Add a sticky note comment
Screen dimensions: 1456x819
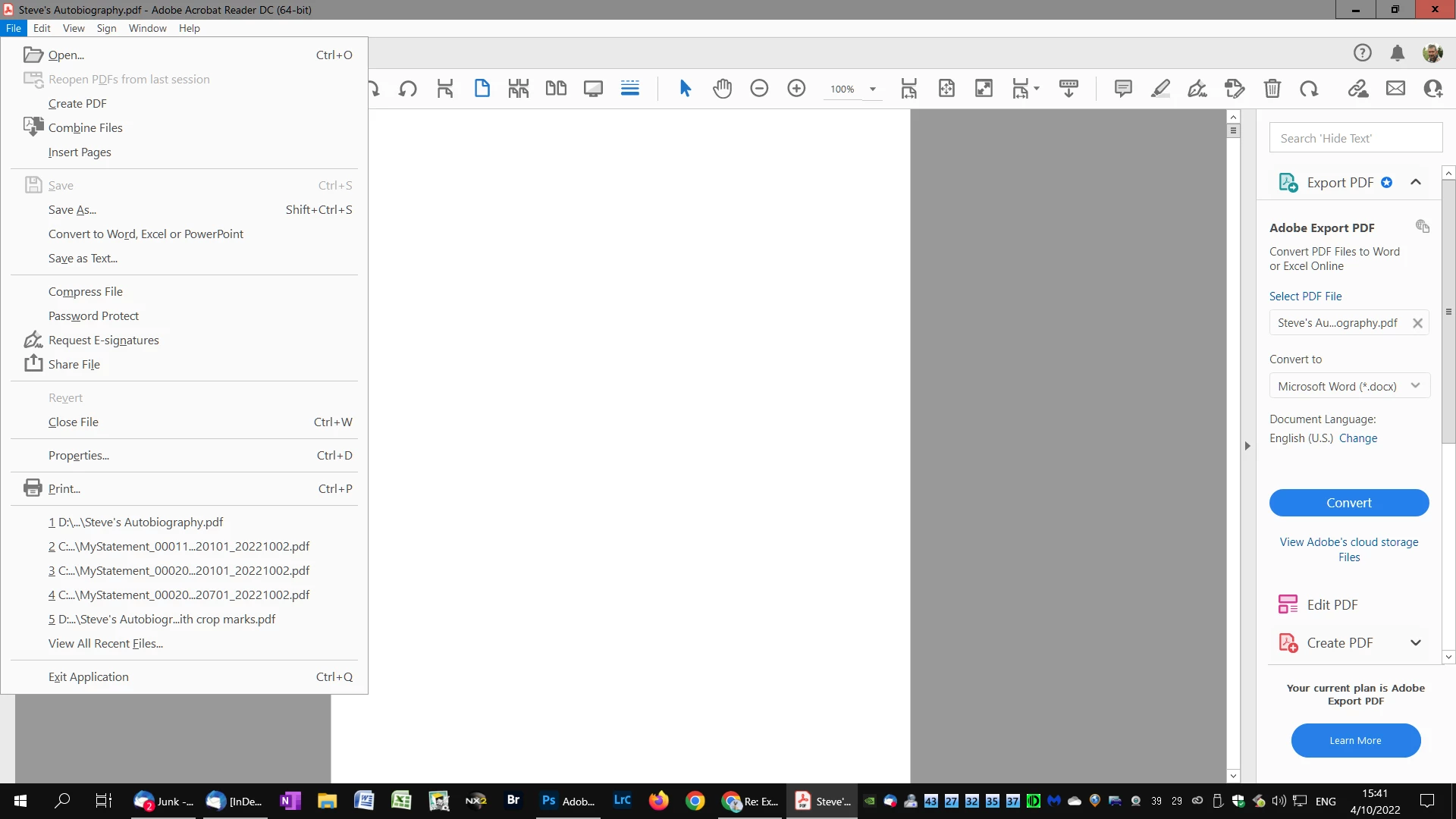(1123, 89)
